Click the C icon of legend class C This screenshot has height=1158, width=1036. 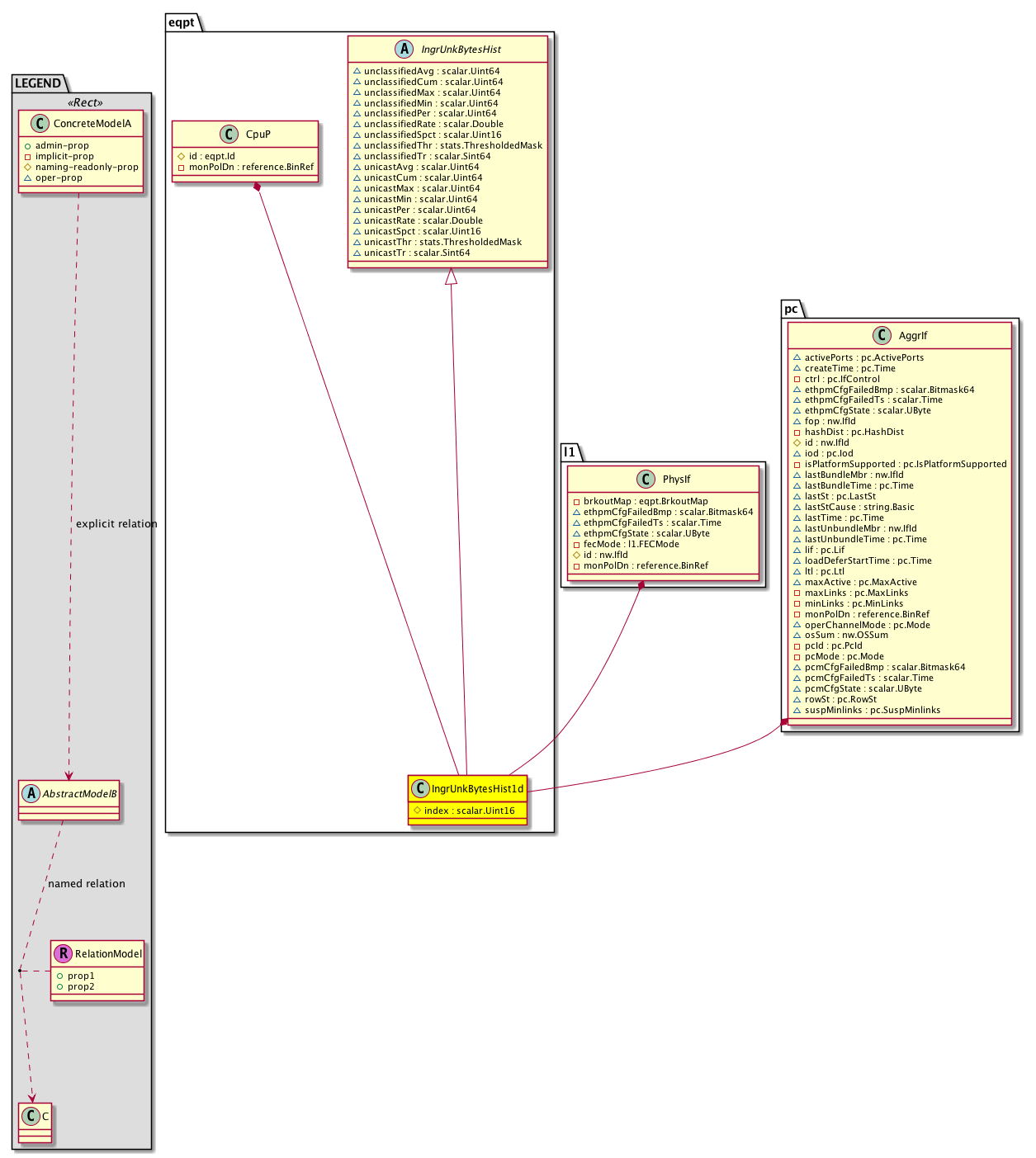pos(31,1116)
